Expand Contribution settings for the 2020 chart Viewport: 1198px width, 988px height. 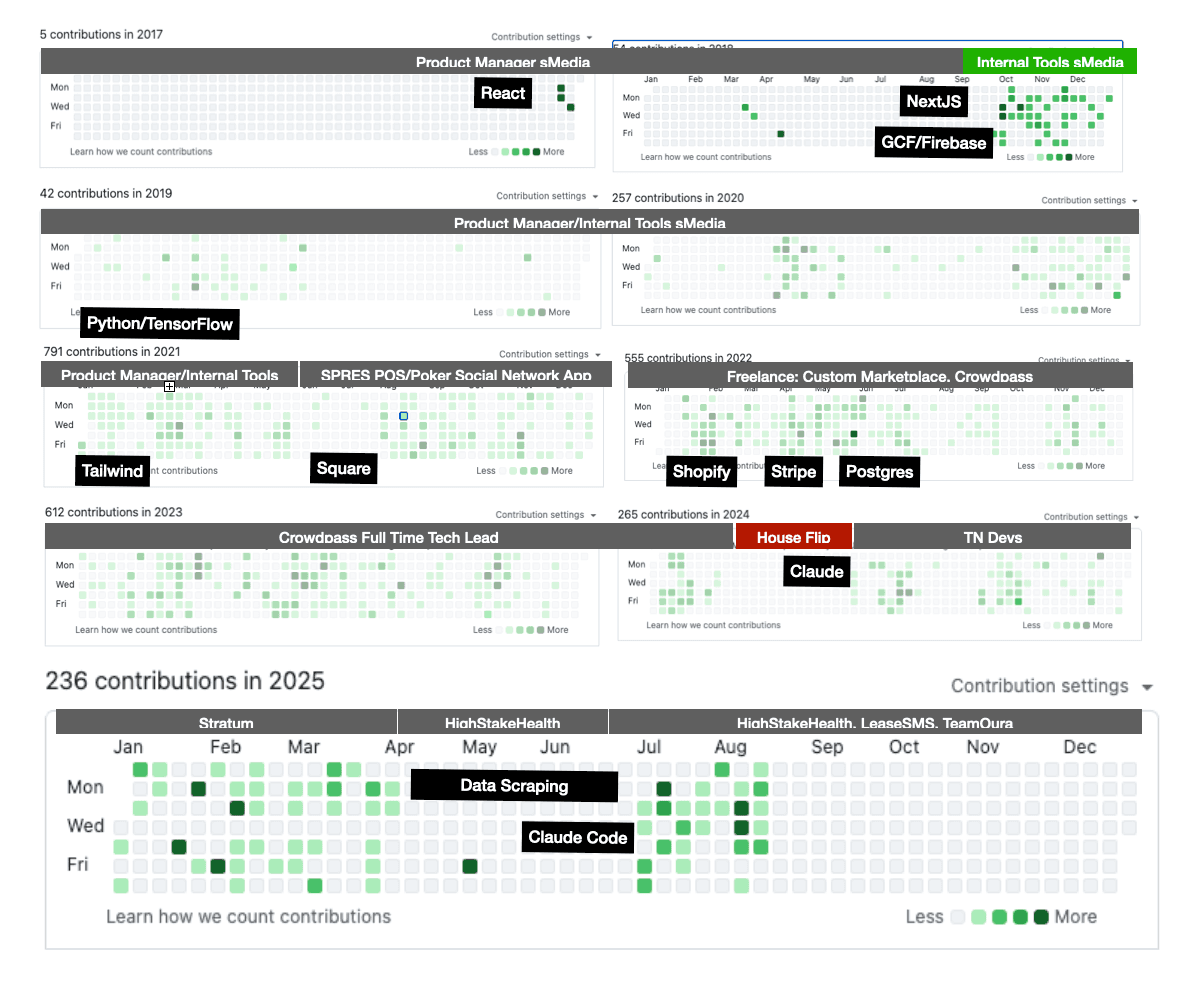1085,200
